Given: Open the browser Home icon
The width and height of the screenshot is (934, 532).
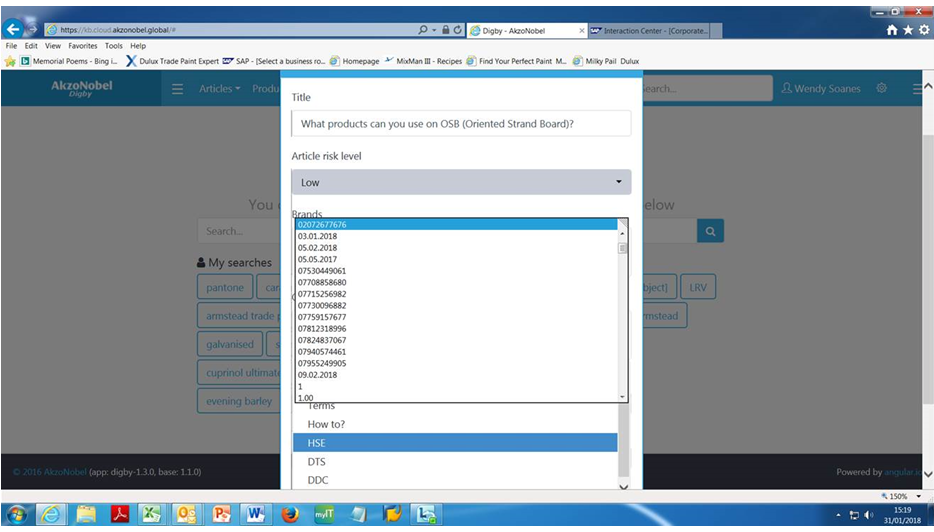Looking at the screenshot, I should click(892, 30).
